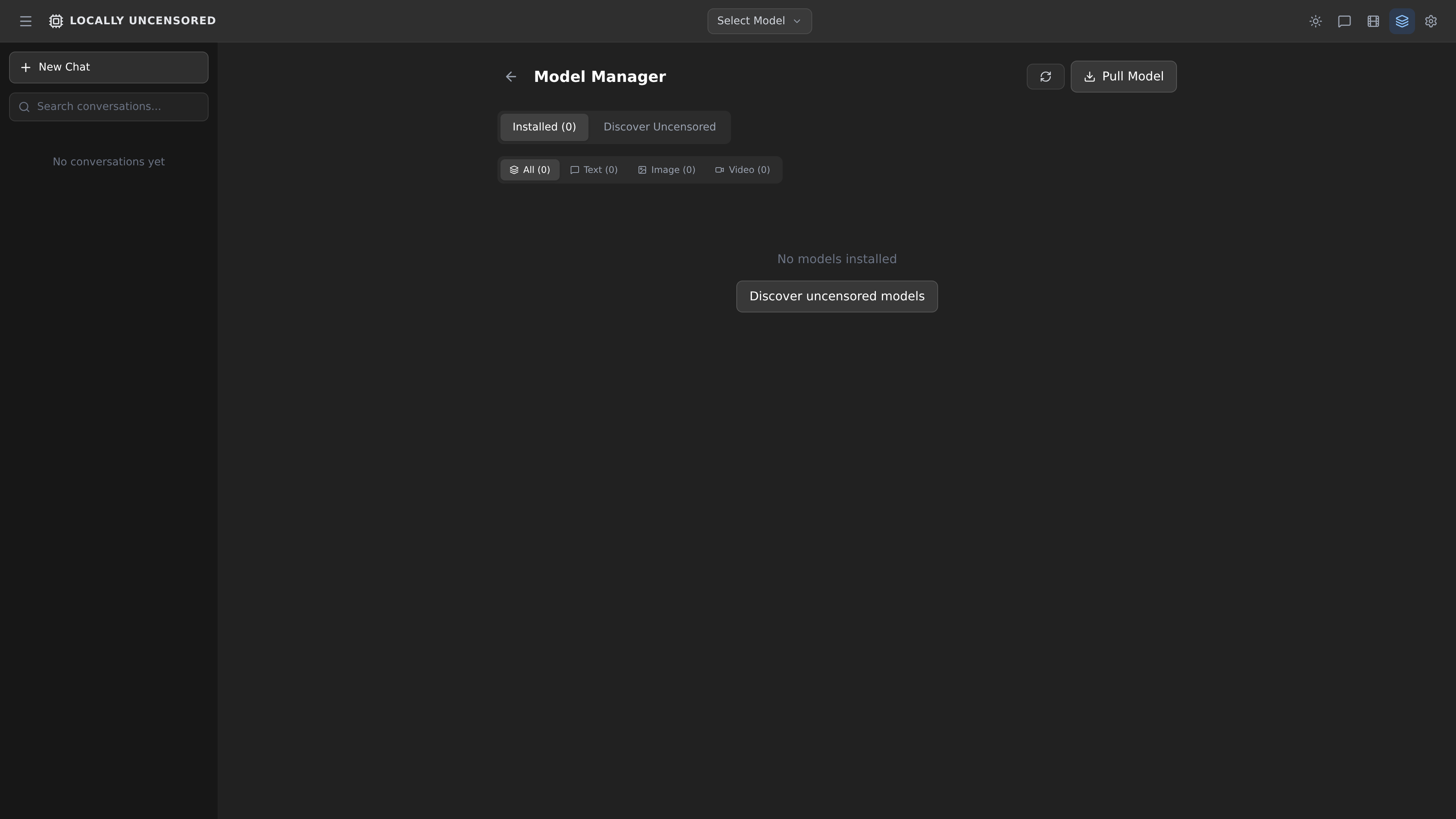The image size is (1456, 819).
Task: Go back using the arrow next to Model Manager
Action: 511,76
